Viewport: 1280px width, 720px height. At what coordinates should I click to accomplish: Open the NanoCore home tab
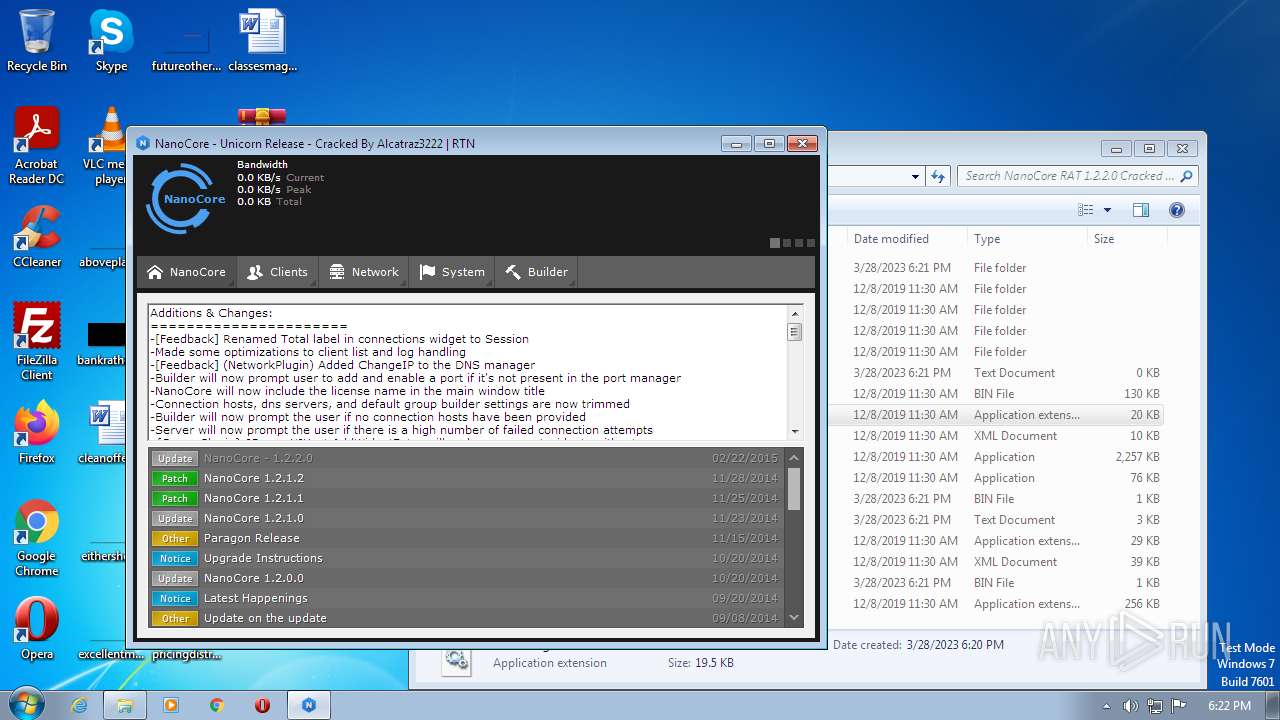[187, 272]
